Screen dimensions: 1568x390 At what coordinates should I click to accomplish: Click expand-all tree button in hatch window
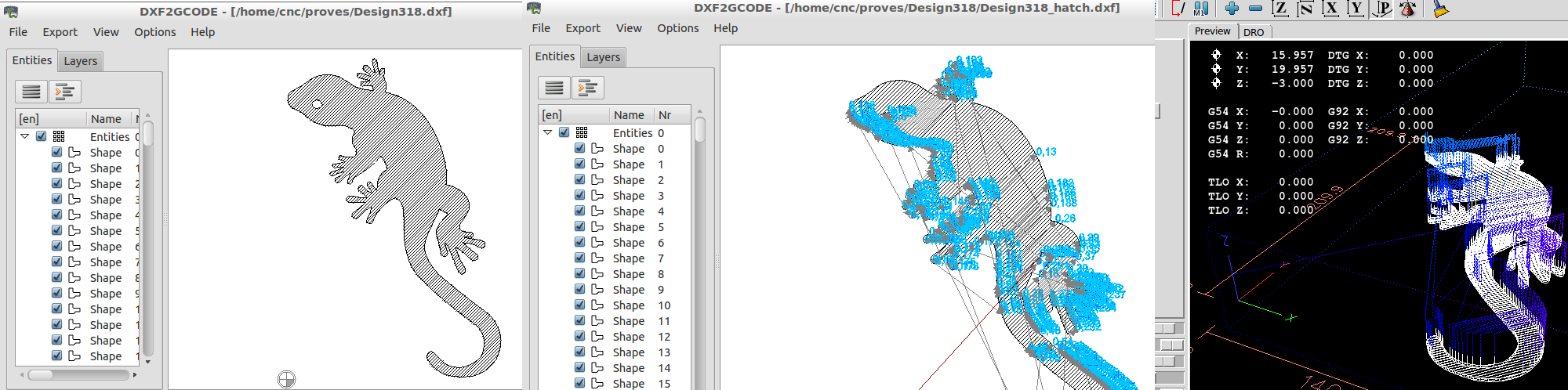click(587, 88)
